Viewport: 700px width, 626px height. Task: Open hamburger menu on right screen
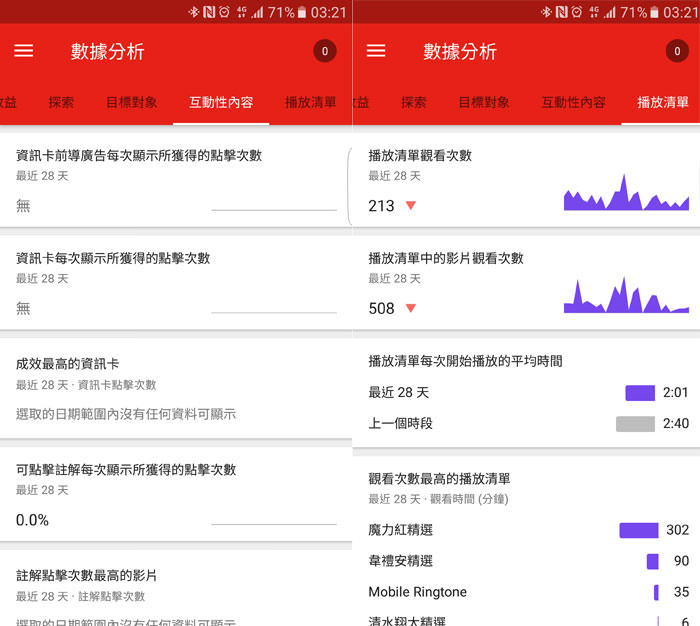[376, 51]
